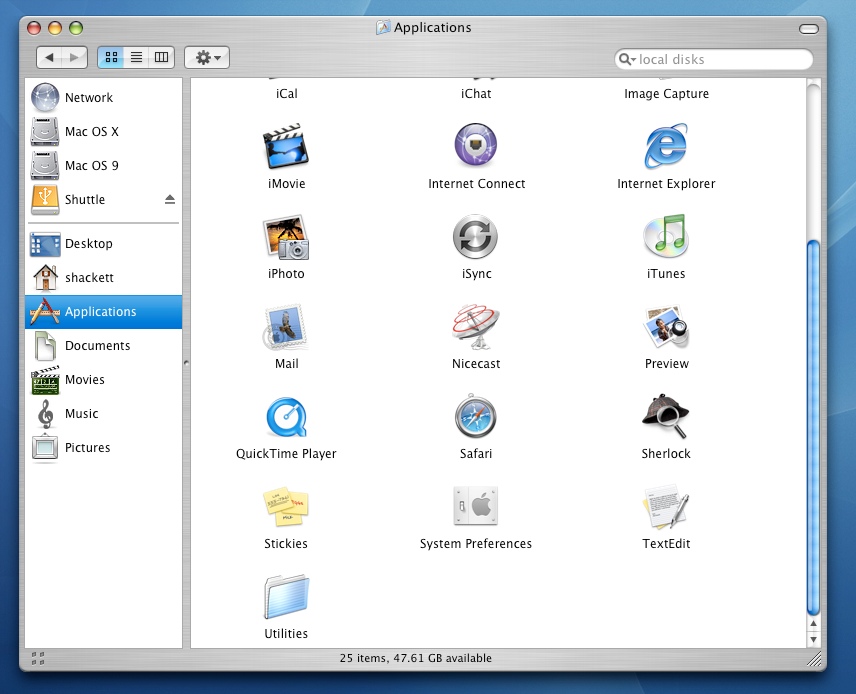This screenshot has height=694, width=856.
Task: Click the local disks search field
Action: pyautogui.click(x=714, y=60)
